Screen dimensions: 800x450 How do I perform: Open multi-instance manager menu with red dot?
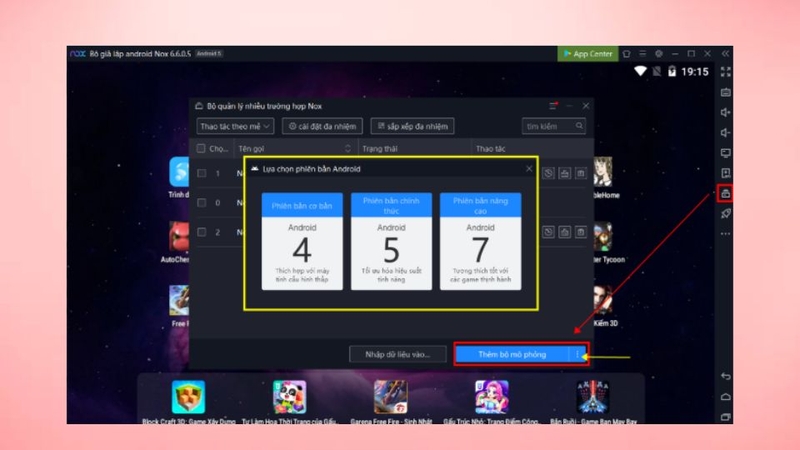[x=553, y=106]
